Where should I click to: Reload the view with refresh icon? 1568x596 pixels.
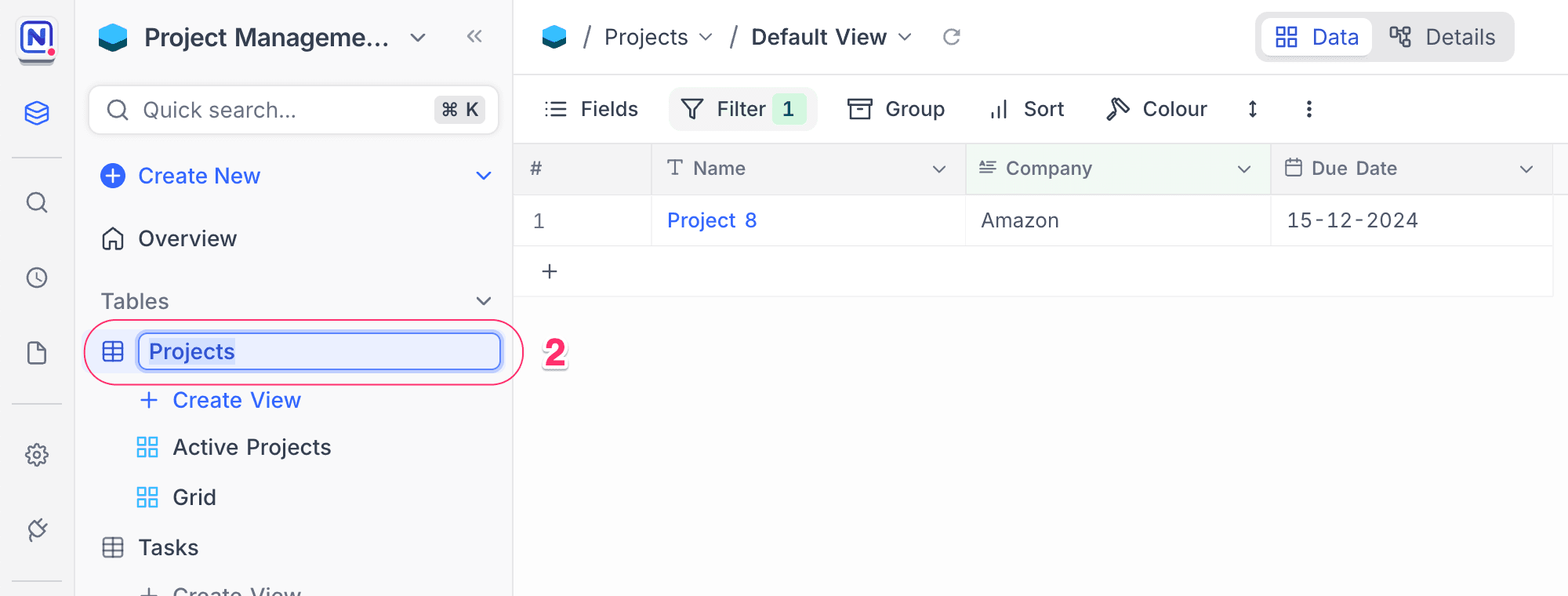tap(951, 37)
